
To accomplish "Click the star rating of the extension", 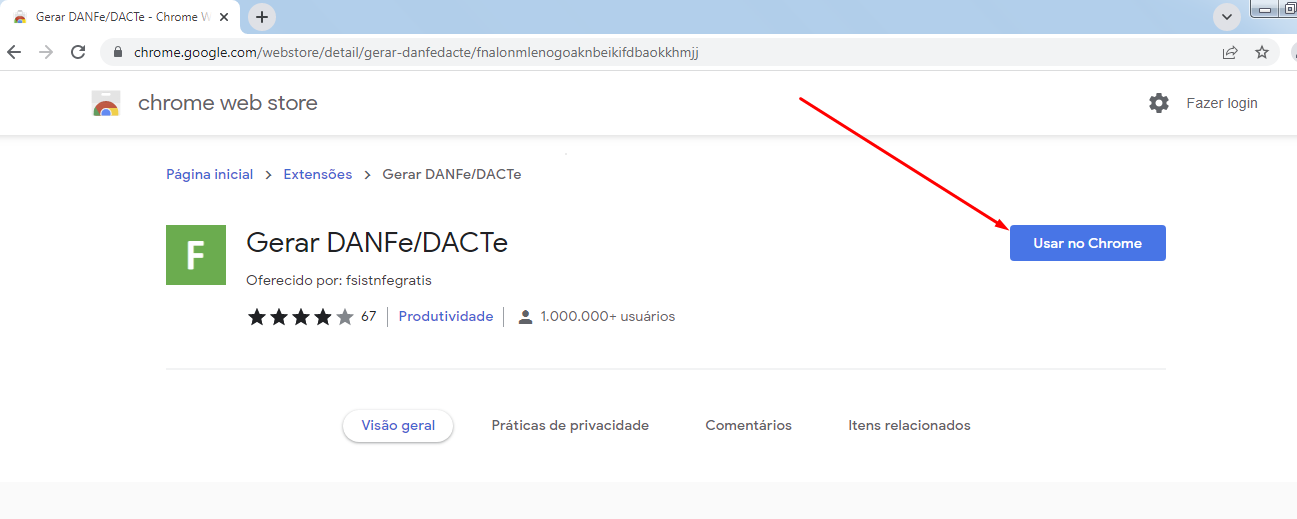I will click(x=301, y=317).
